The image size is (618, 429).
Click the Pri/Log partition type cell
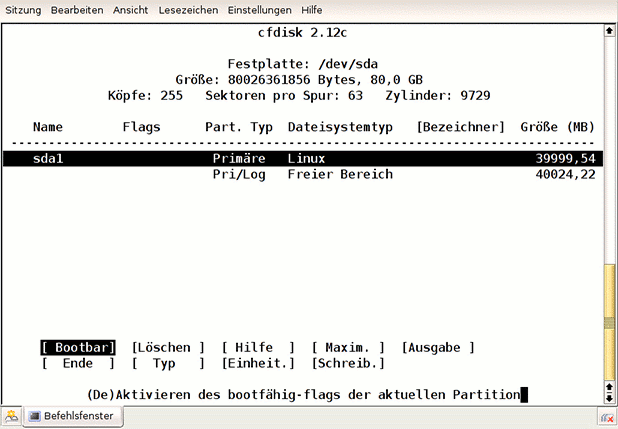coord(239,174)
